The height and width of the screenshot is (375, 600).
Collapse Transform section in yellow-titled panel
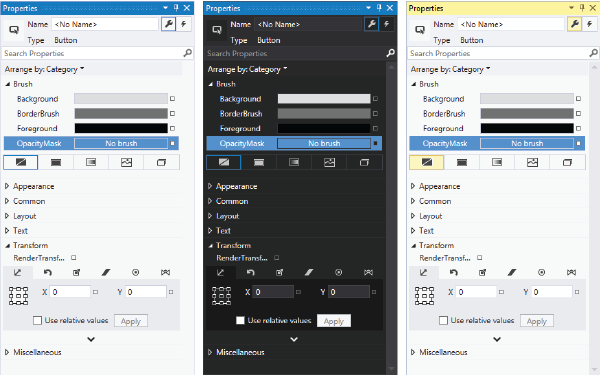[413, 246]
